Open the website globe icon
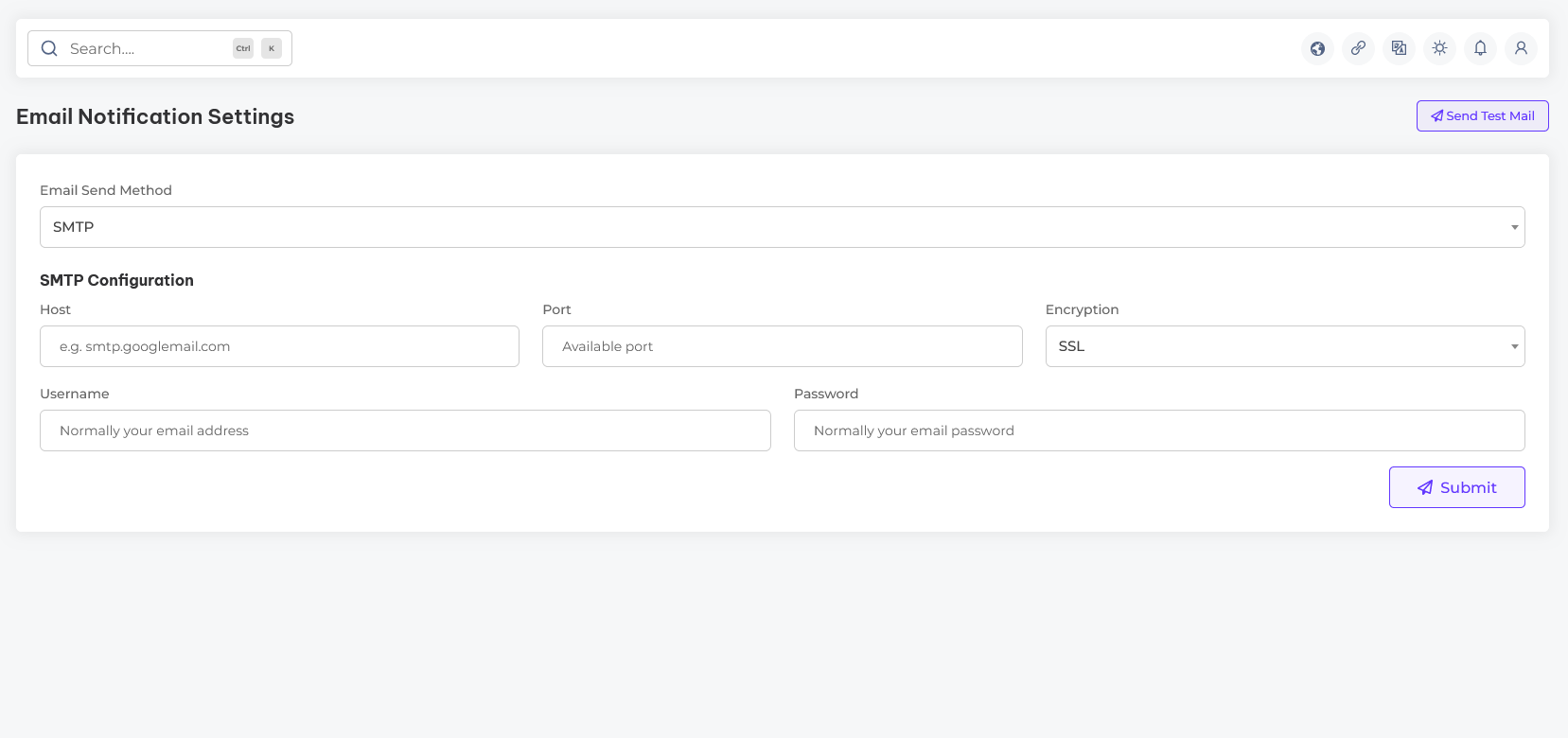1568x738 pixels. [x=1317, y=48]
